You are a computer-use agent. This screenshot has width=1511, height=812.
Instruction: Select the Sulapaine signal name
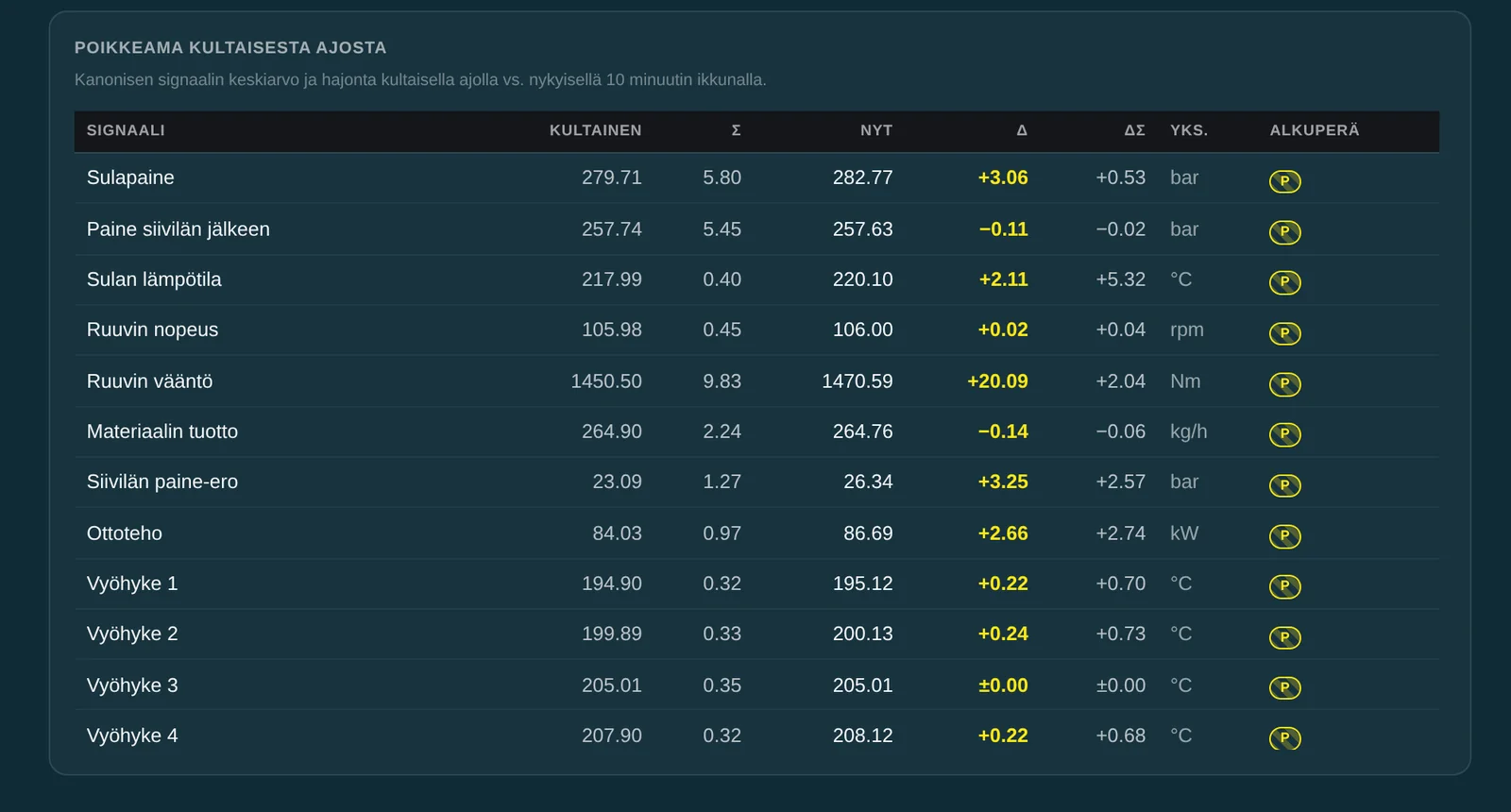coord(130,178)
